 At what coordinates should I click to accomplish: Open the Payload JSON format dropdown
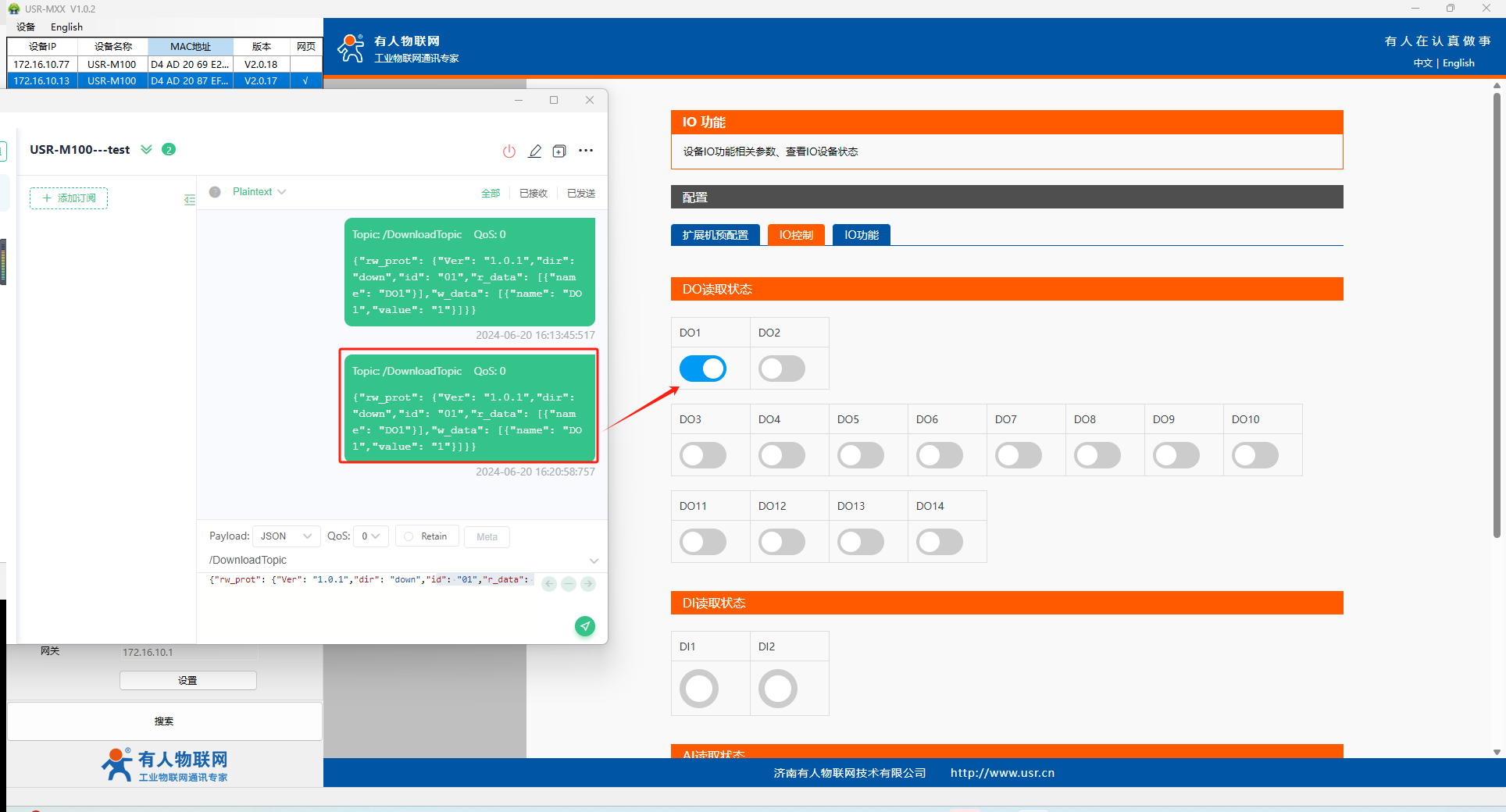286,536
